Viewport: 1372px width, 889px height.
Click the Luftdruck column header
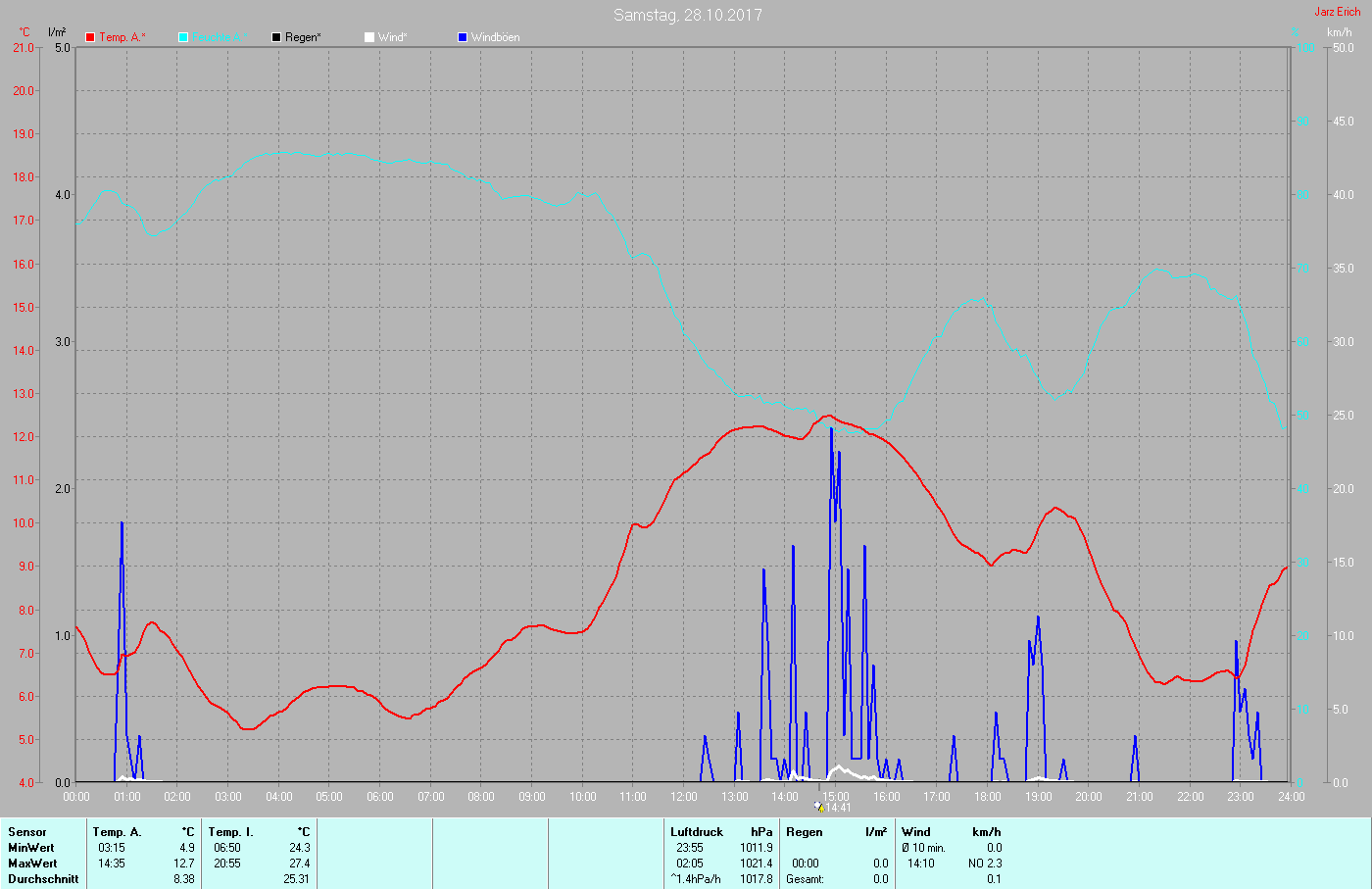(697, 832)
